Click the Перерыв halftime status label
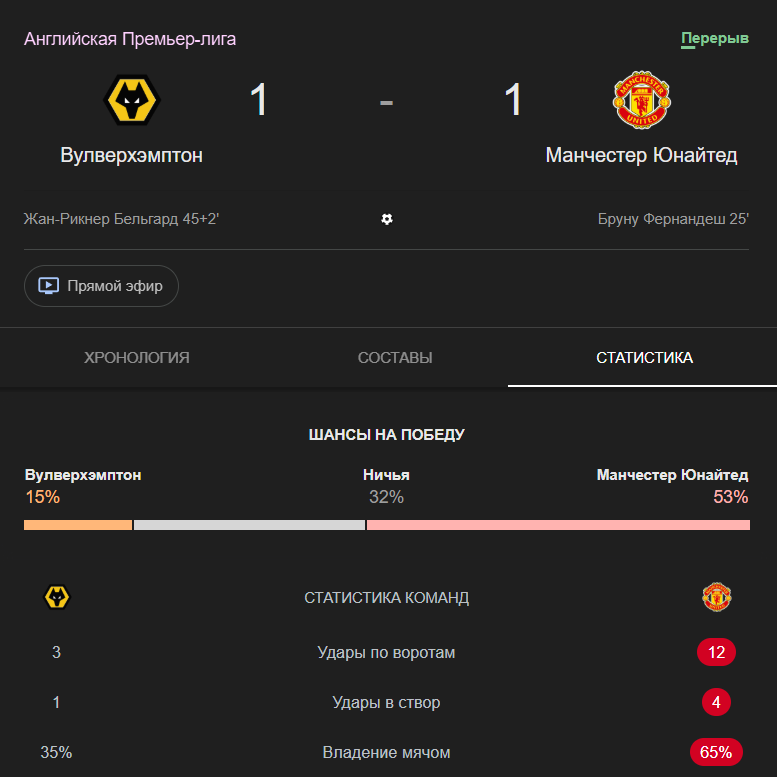Screen dimensions: 777x777 [x=715, y=39]
